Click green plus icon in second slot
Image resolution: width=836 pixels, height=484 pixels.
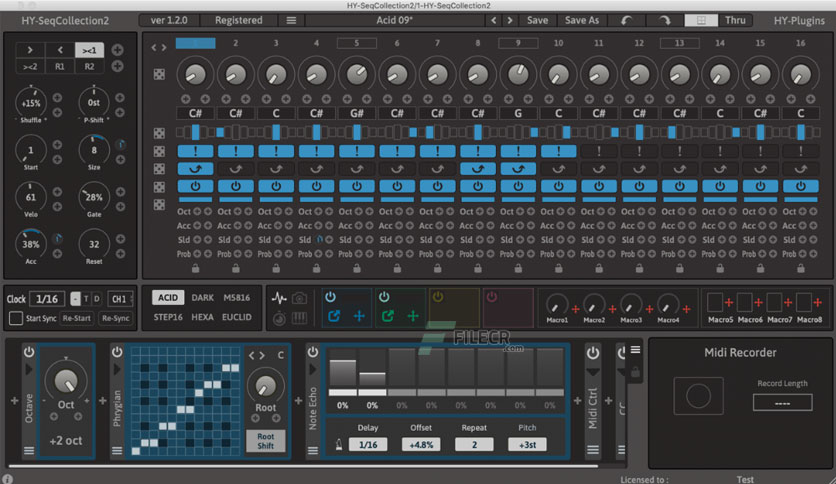[413, 317]
